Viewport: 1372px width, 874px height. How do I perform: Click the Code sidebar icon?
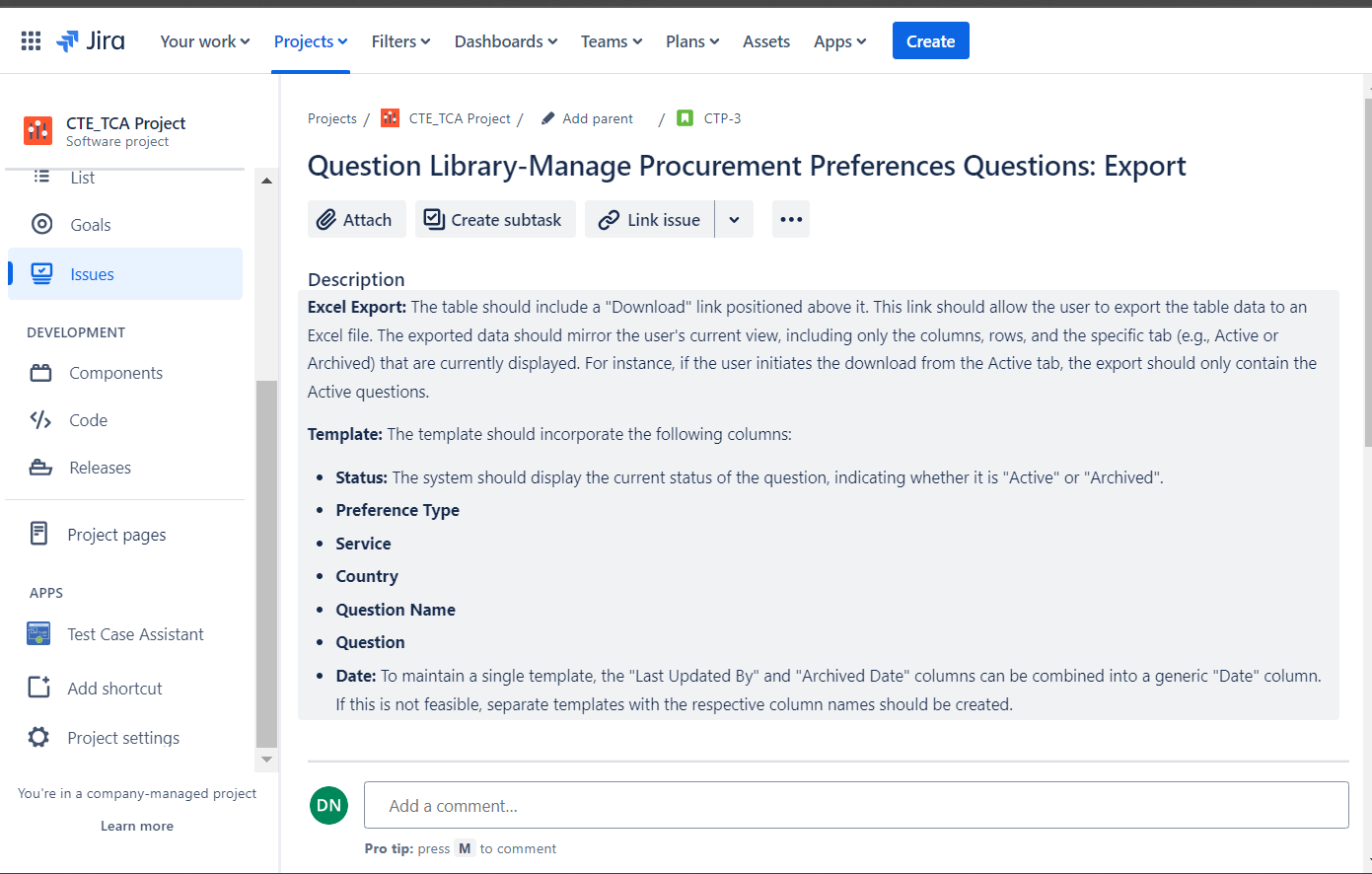(42, 419)
